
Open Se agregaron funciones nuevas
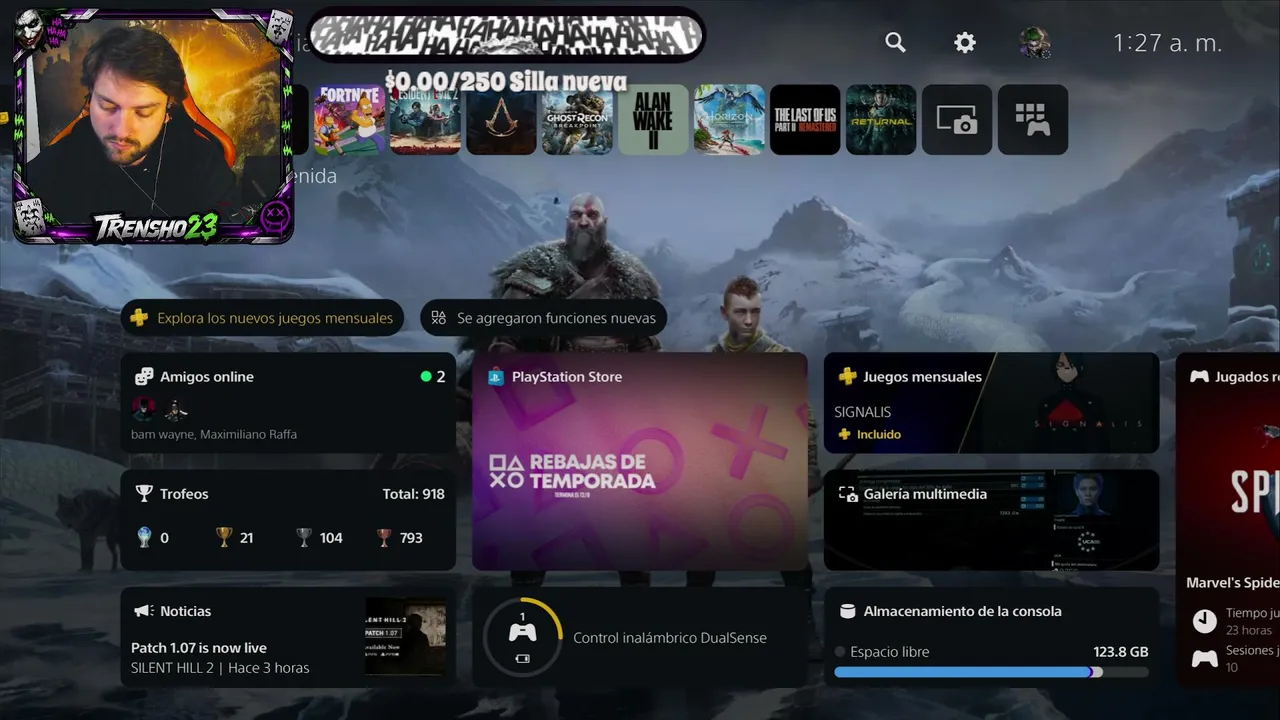[544, 318]
